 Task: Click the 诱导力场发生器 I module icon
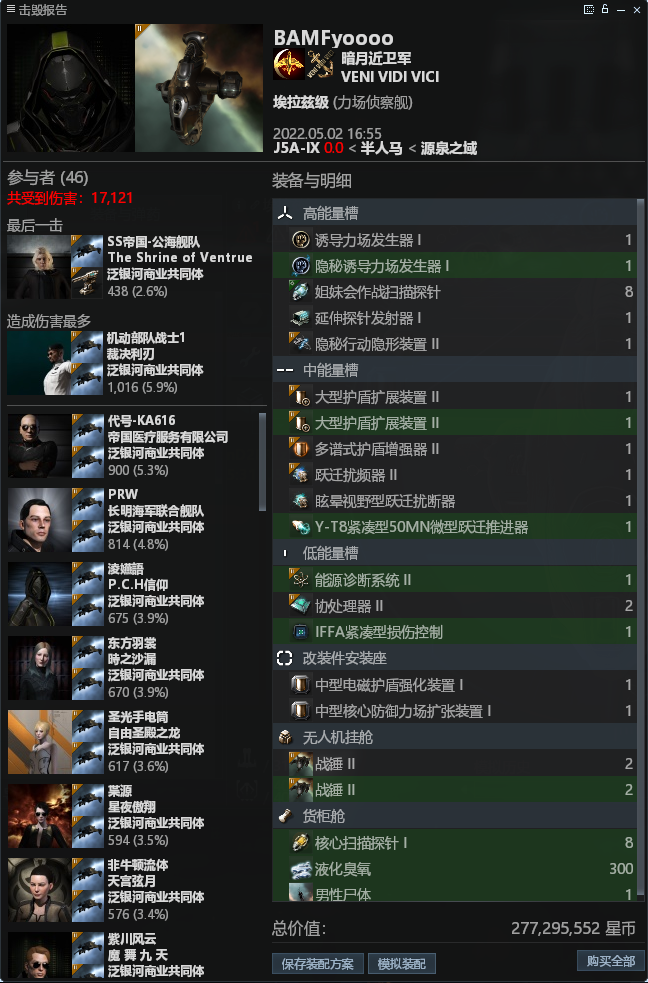pos(301,239)
